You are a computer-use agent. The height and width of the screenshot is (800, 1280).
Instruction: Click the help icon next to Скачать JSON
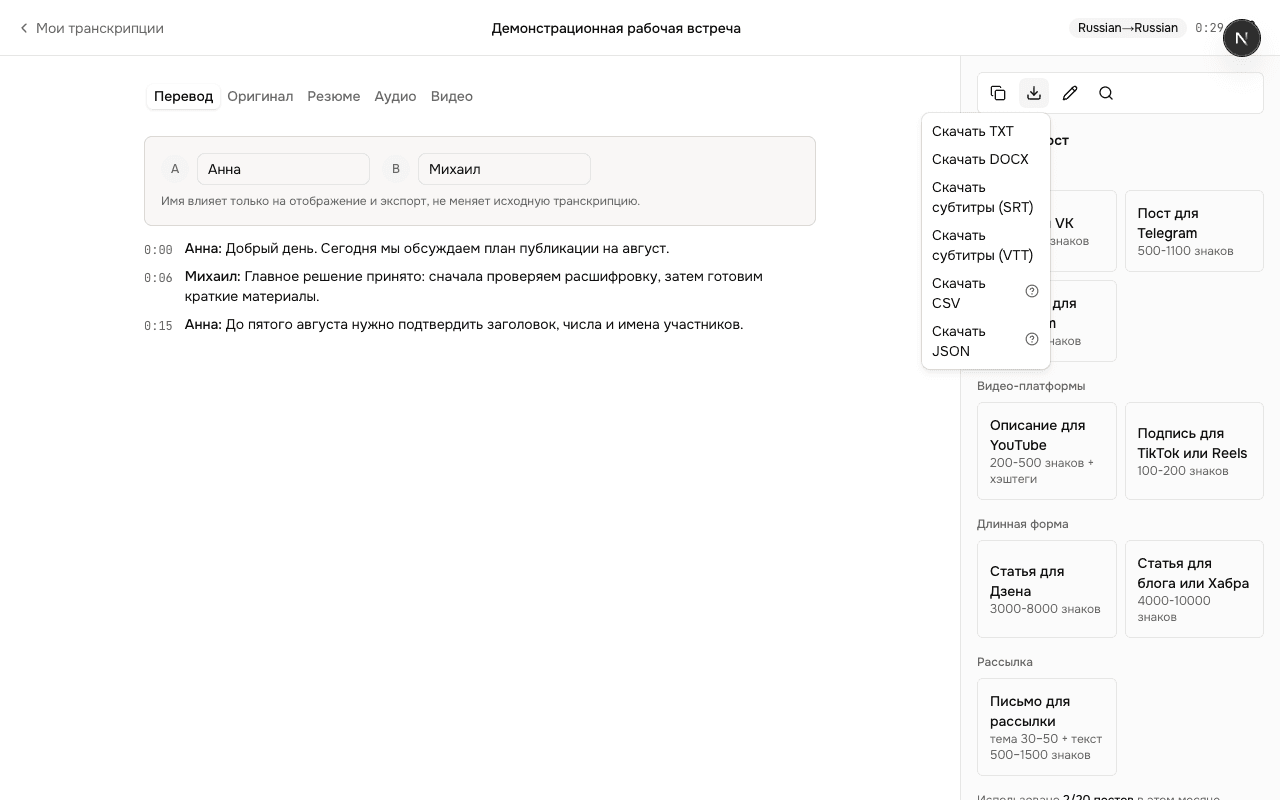click(1032, 339)
